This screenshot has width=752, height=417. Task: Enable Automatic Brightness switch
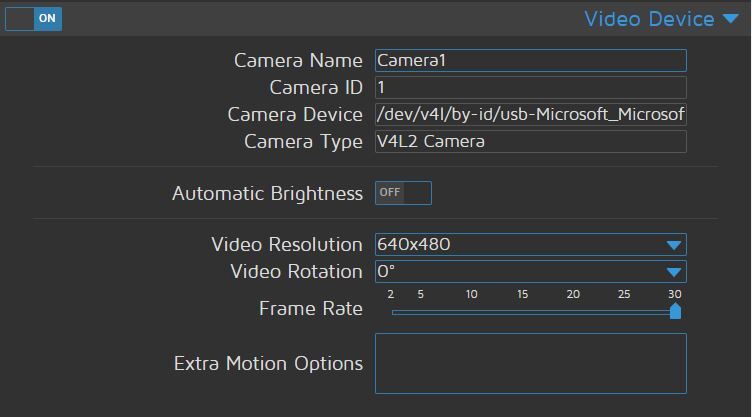403,193
